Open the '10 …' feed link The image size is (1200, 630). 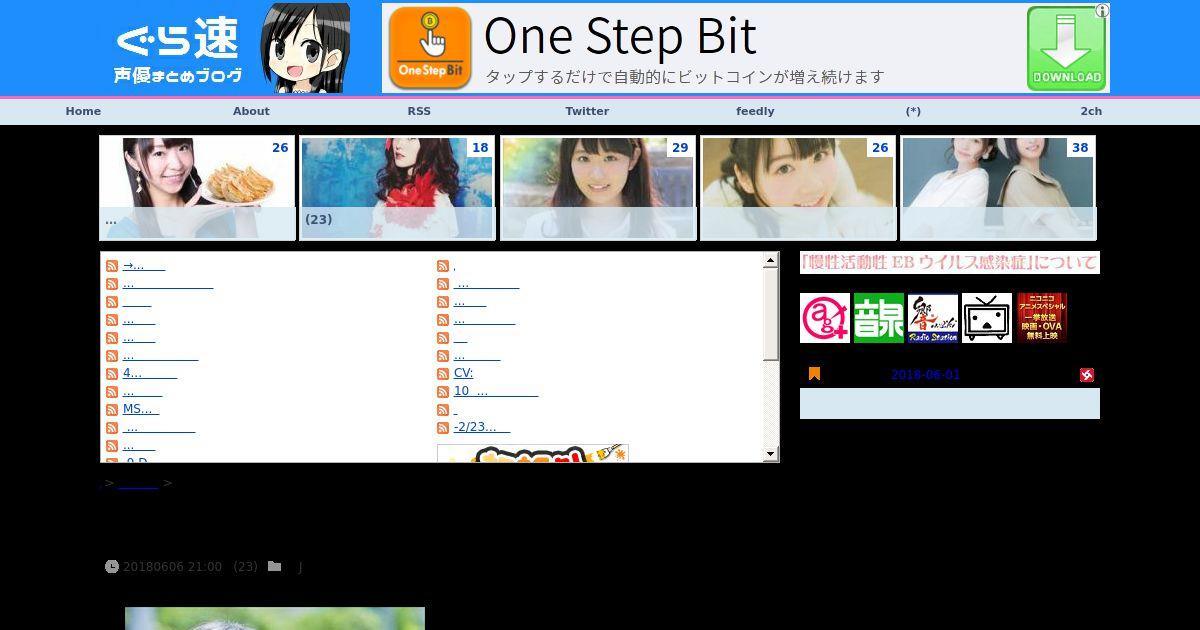(496, 392)
